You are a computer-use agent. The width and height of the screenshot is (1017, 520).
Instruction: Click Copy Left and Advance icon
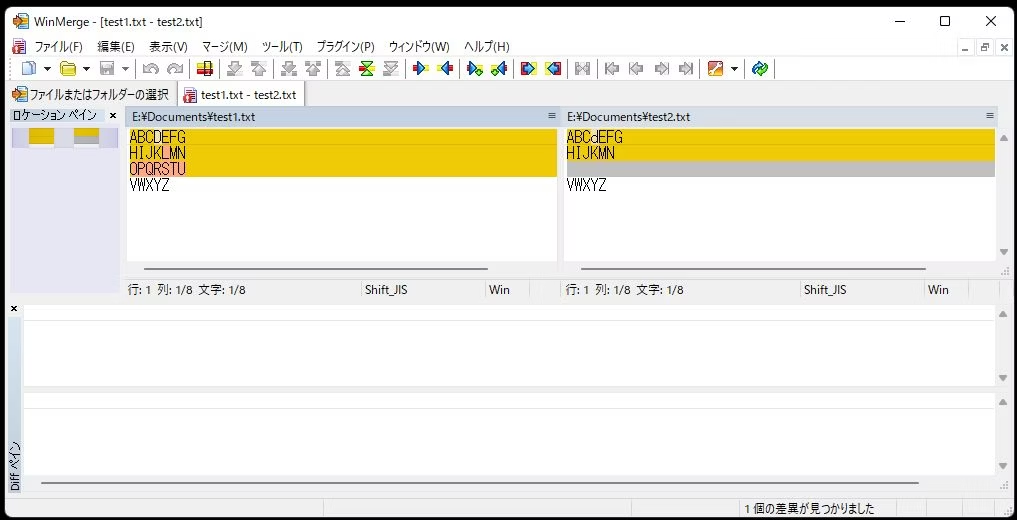pos(499,68)
